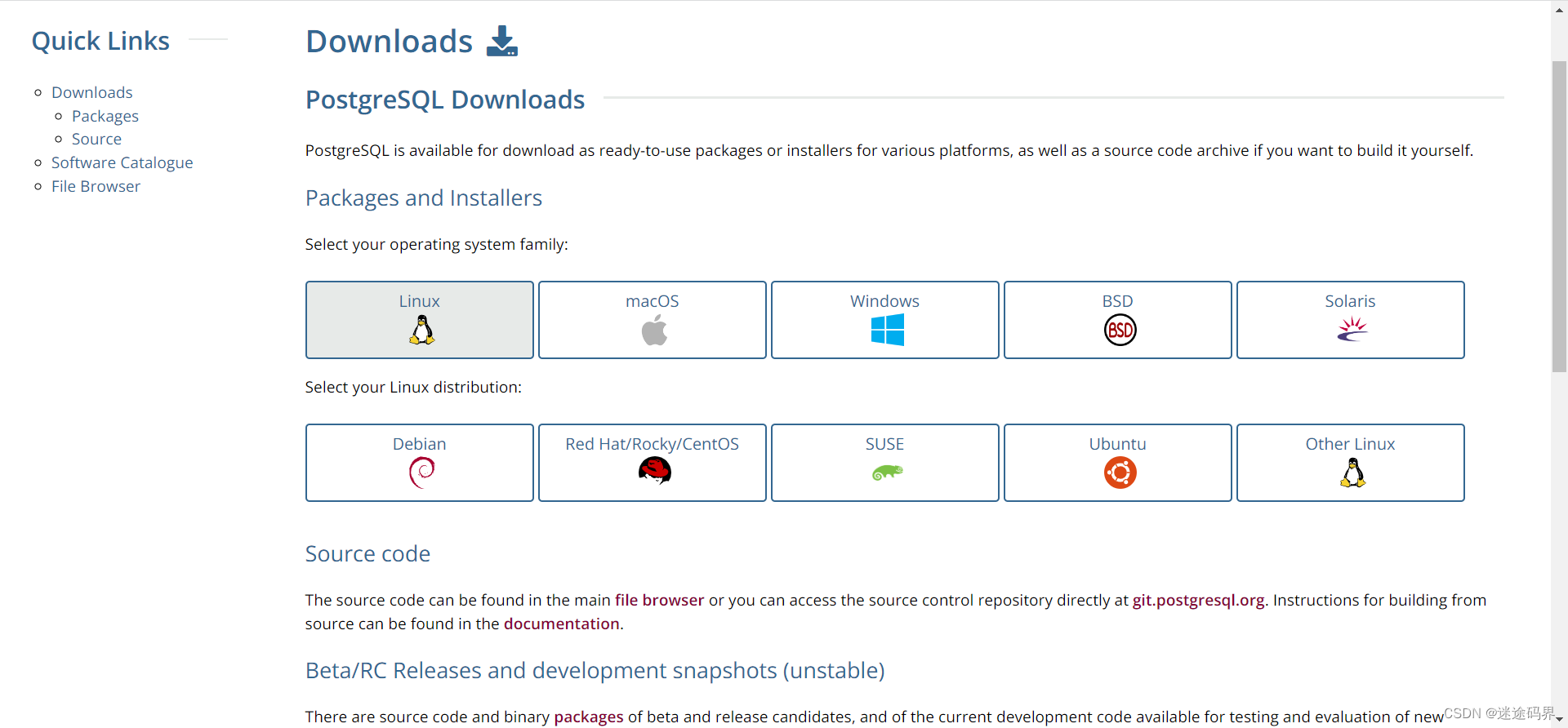
Task: Click the Windows logo icon
Action: click(x=888, y=330)
